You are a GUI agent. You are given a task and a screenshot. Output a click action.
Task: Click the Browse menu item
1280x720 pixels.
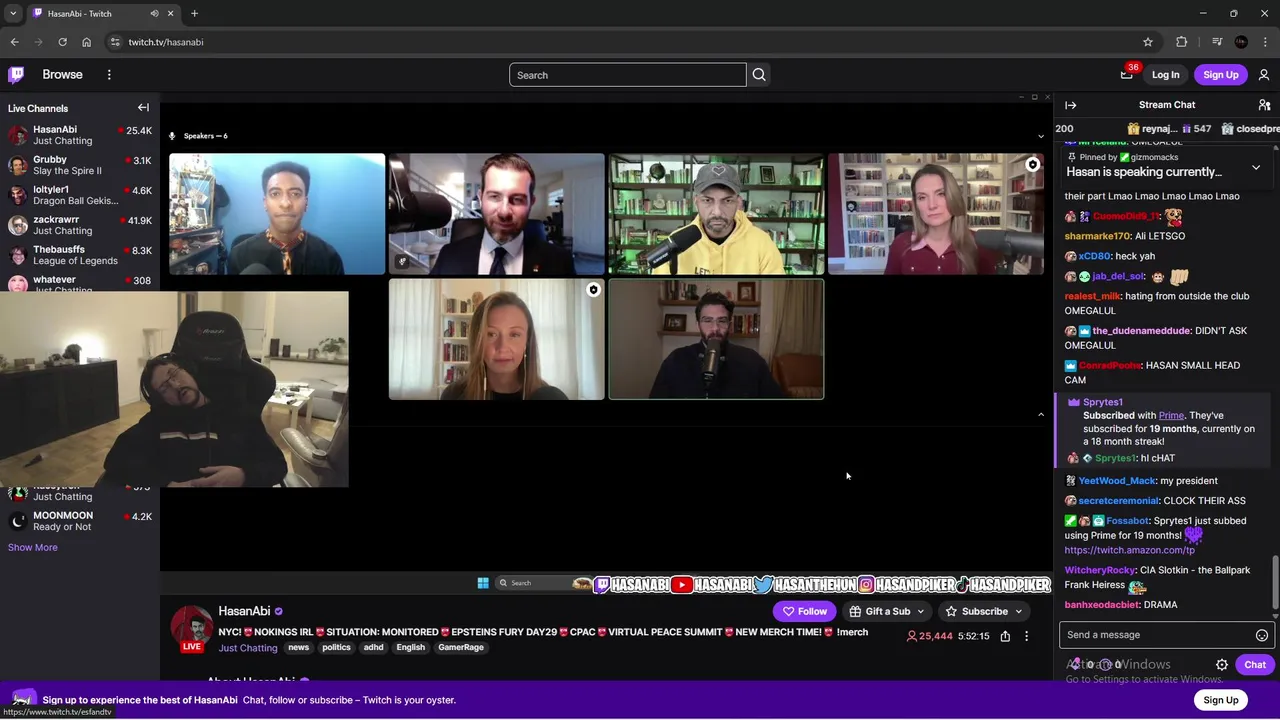pyautogui.click(x=62, y=75)
